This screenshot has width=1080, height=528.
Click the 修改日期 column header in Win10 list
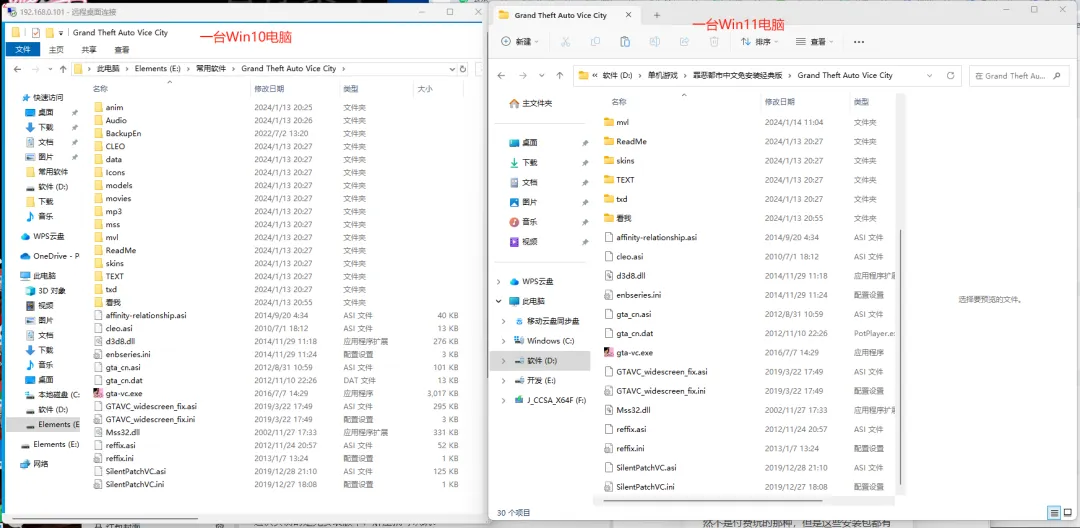click(269, 89)
